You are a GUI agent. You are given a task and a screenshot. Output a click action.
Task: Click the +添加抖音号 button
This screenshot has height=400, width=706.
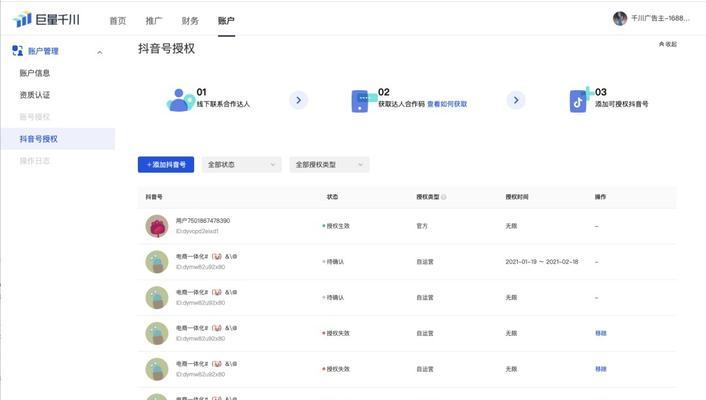166,164
